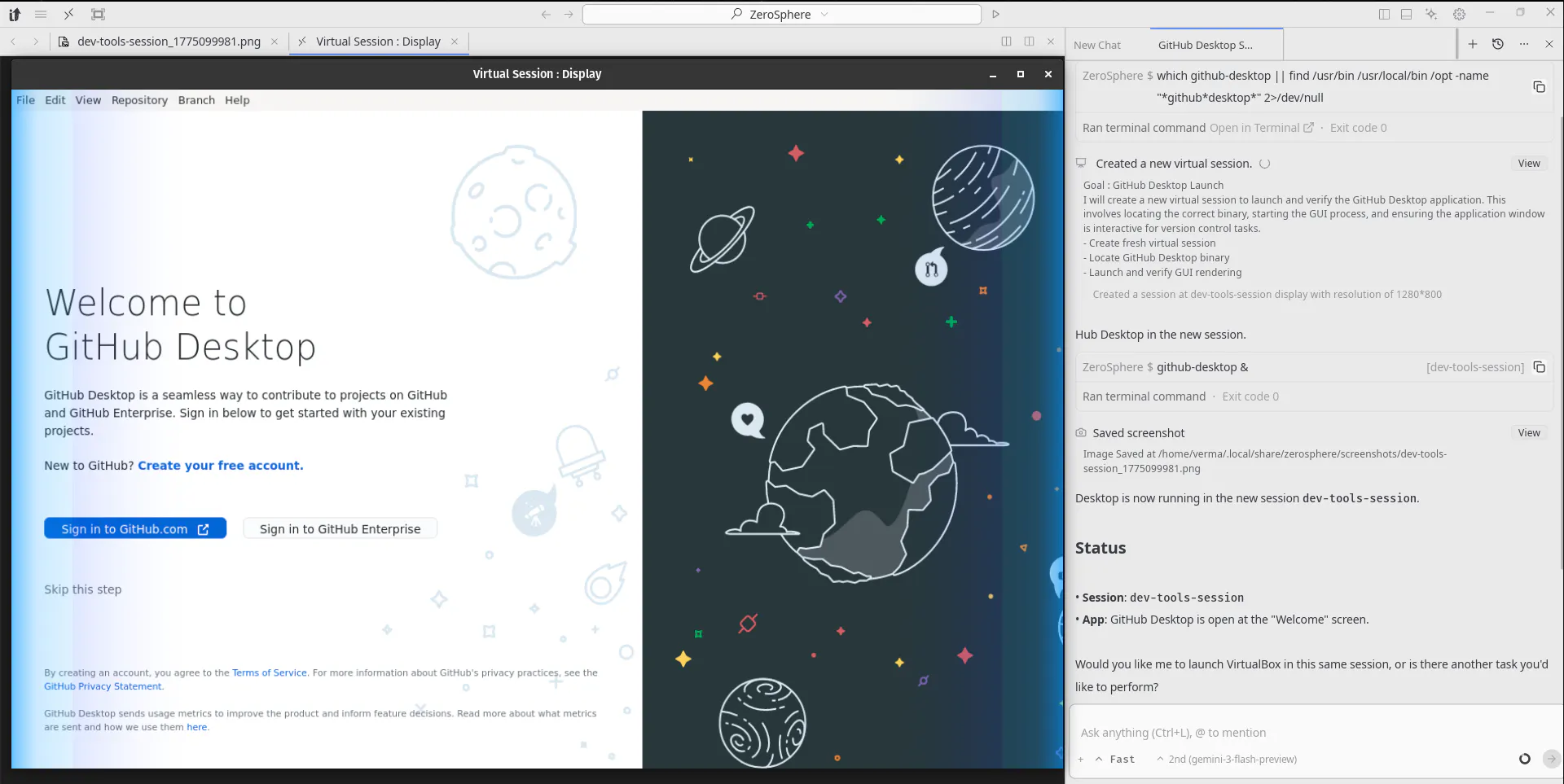Expand the ZeroSphere search dropdown chevron
The width and height of the screenshot is (1564, 784).
[x=824, y=14]
